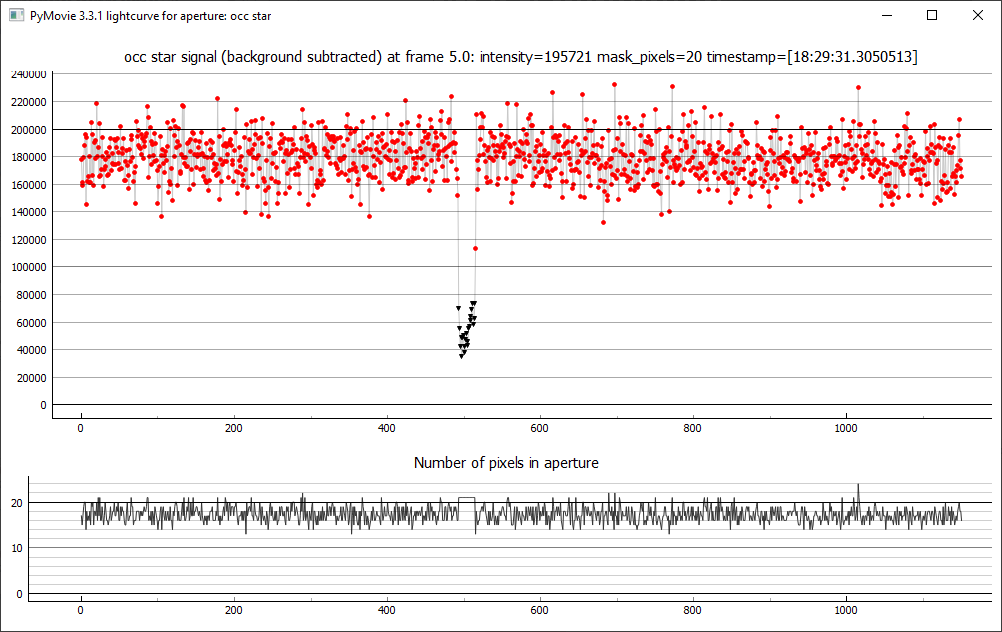Image resolution: width=1002 pixels, height=632 pixels.
Task: Click the flat rectangular segment in aperture plot
Action: [466, 498]
